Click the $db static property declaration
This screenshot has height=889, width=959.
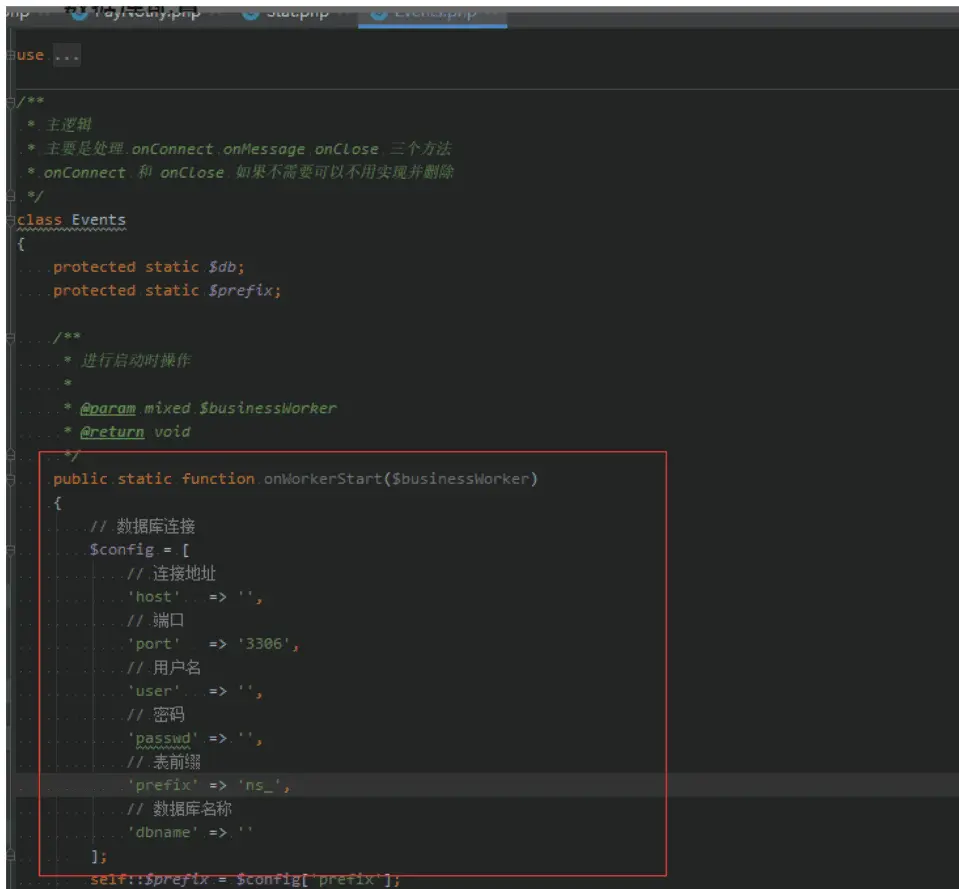(225, 267)
